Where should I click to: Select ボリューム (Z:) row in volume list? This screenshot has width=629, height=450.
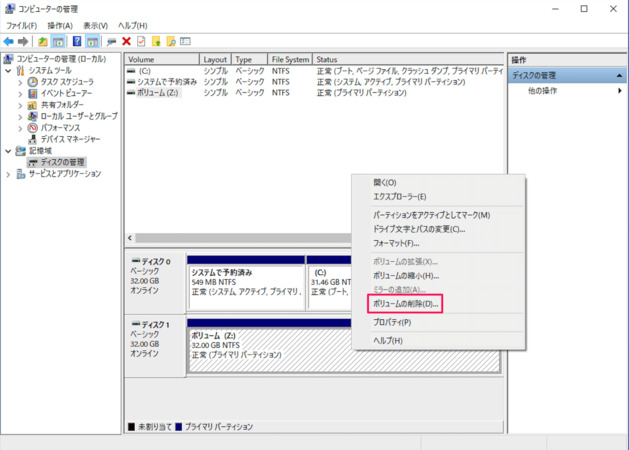tap(314, 93)
